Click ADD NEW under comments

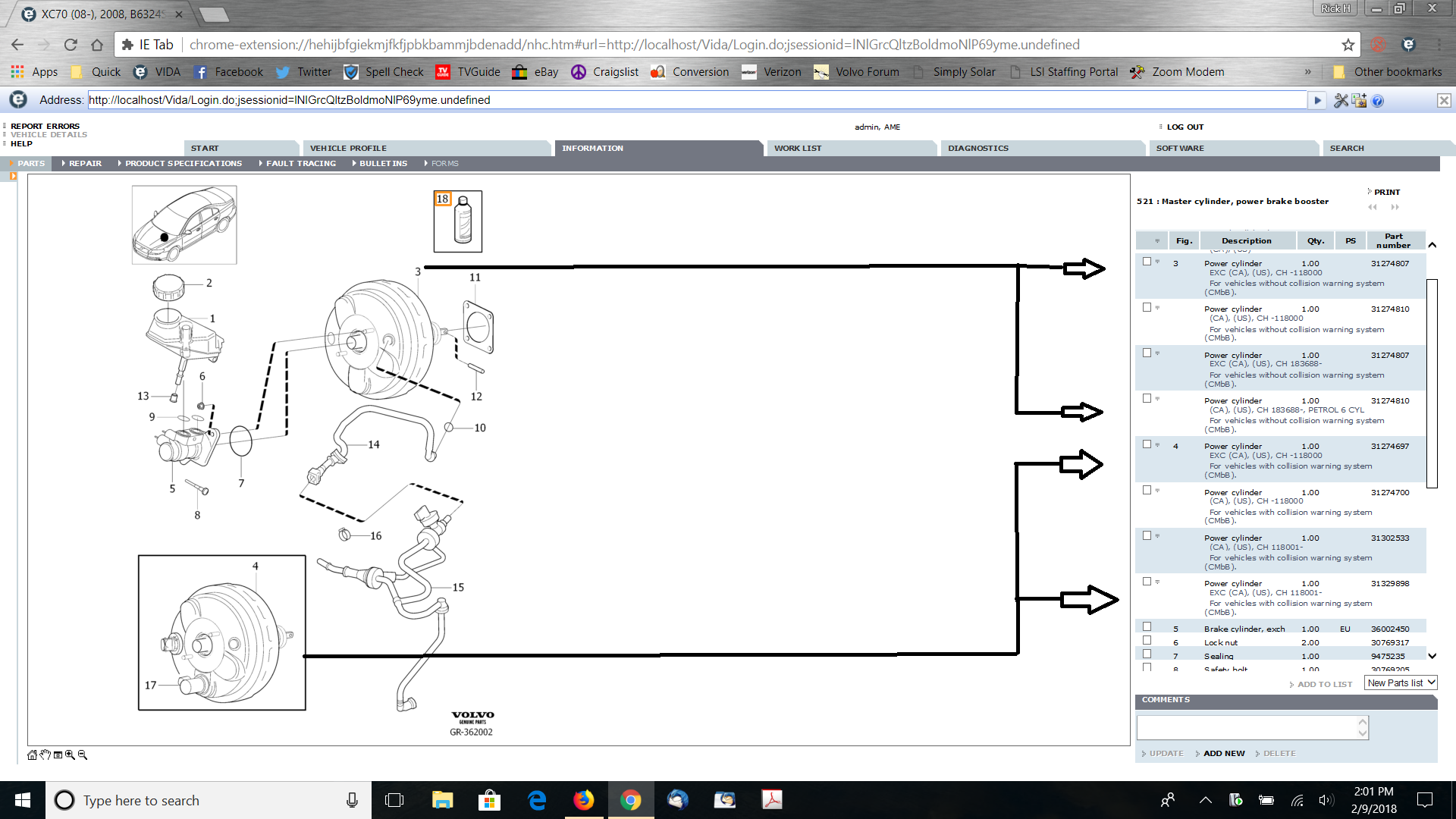pos(1223,753)
